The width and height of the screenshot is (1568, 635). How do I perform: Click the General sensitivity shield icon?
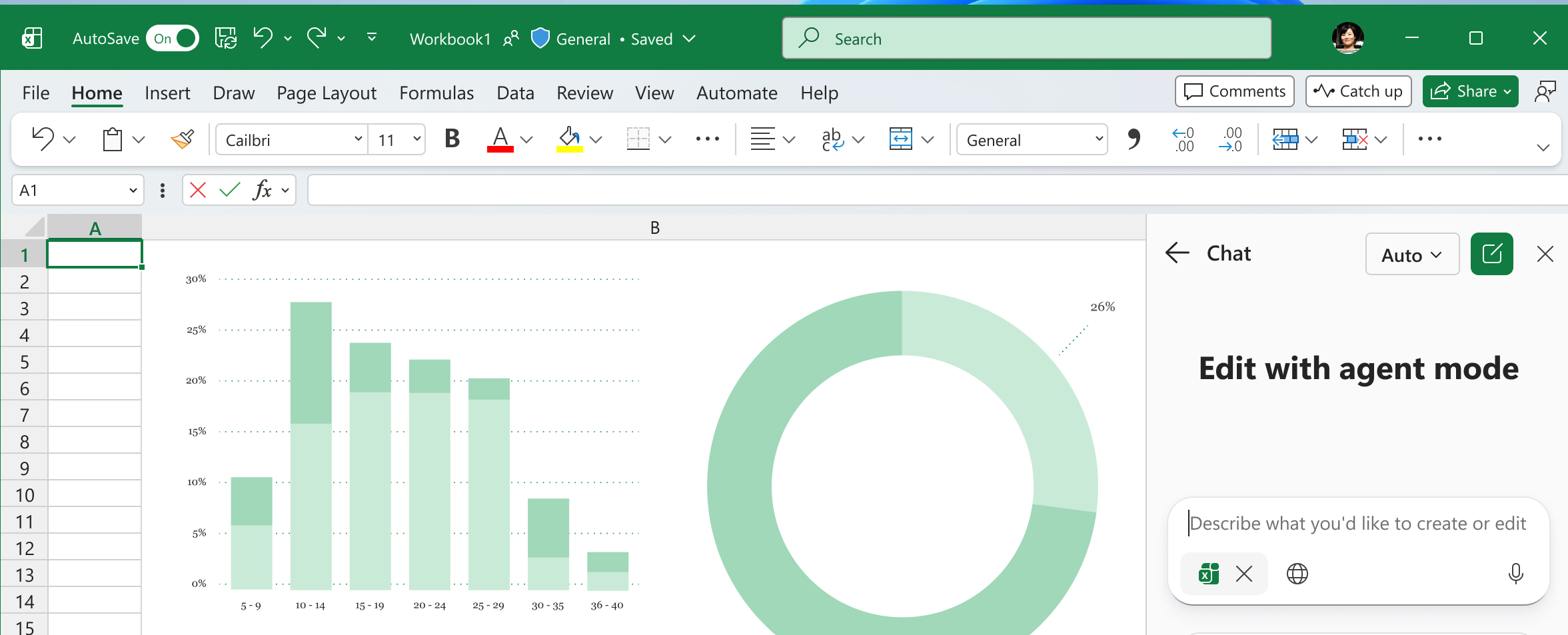[x=540, y=39]
